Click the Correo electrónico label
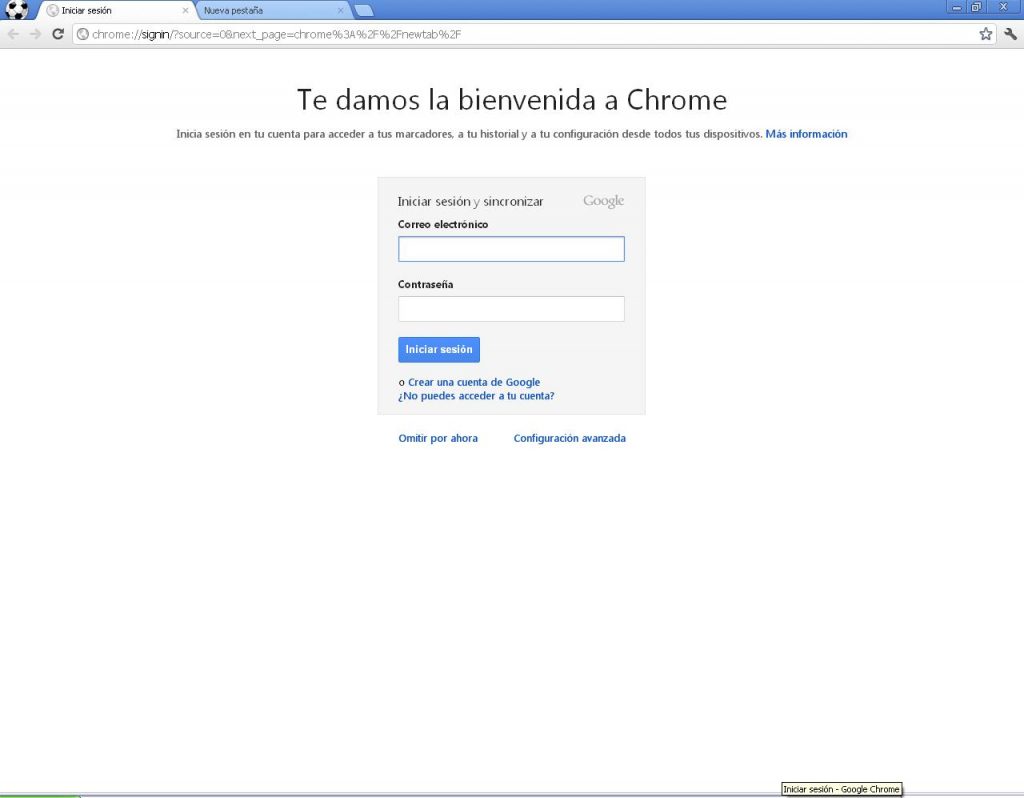 (x=443, y=225)
